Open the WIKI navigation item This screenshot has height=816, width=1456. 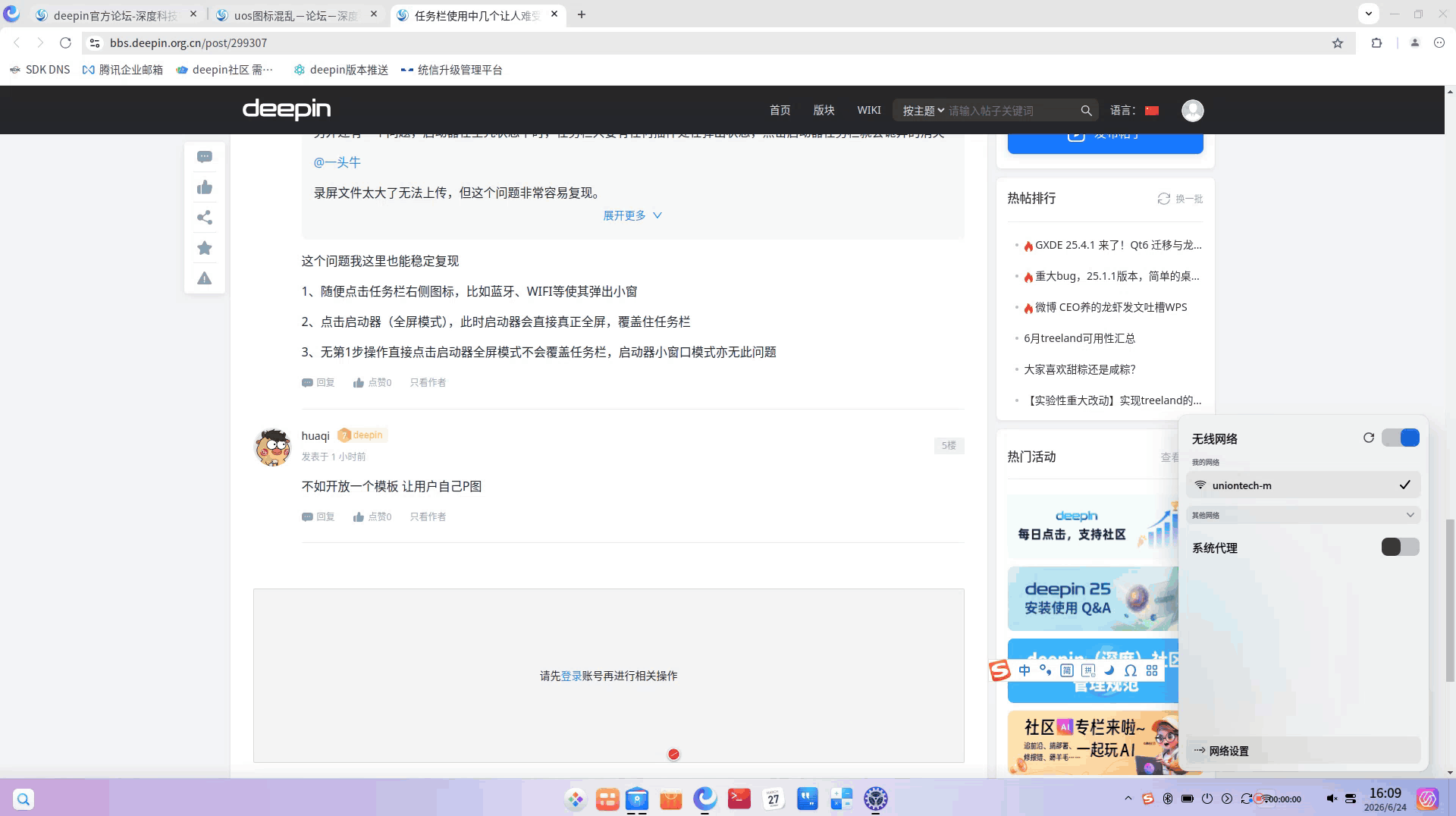[x=869, y=111]
